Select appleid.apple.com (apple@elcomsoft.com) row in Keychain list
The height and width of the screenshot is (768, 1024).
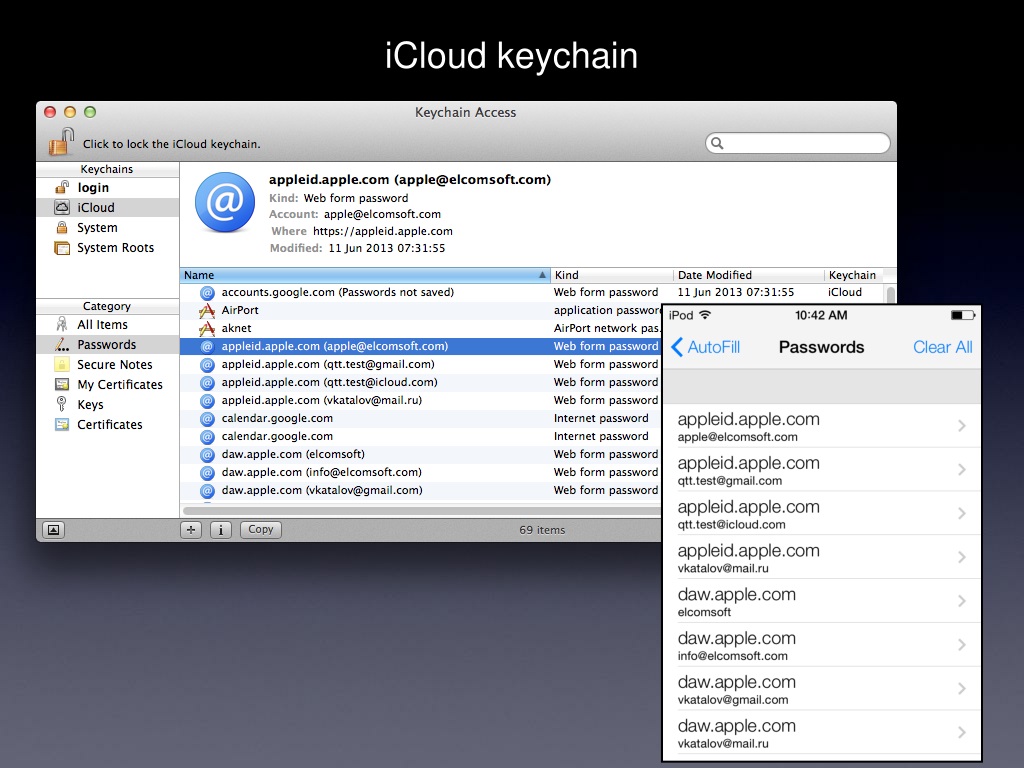(421, 346)
